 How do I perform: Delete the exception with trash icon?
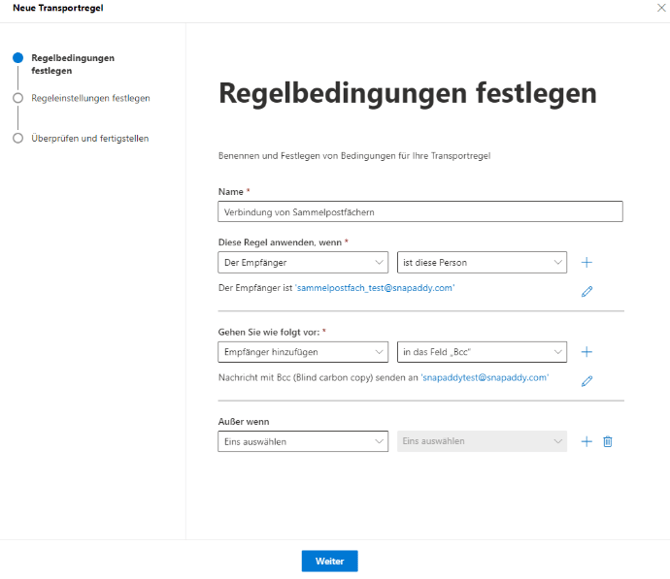[x=607, y=441]
